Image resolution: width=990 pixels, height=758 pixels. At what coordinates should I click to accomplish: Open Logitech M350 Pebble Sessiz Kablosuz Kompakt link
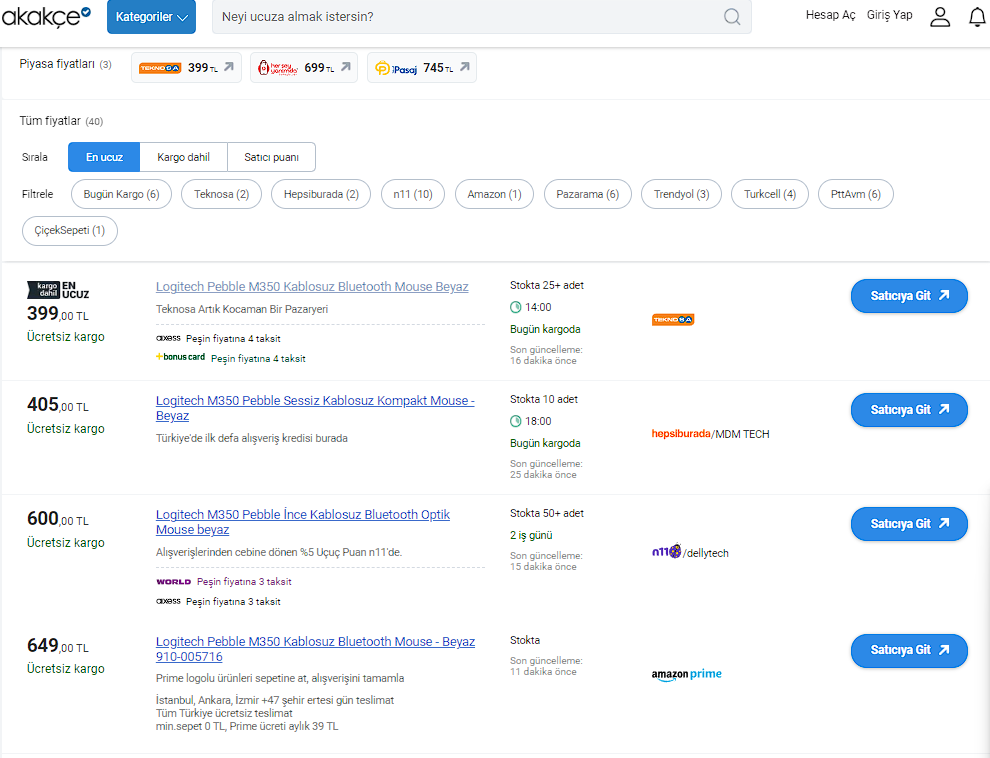point(315,408)
